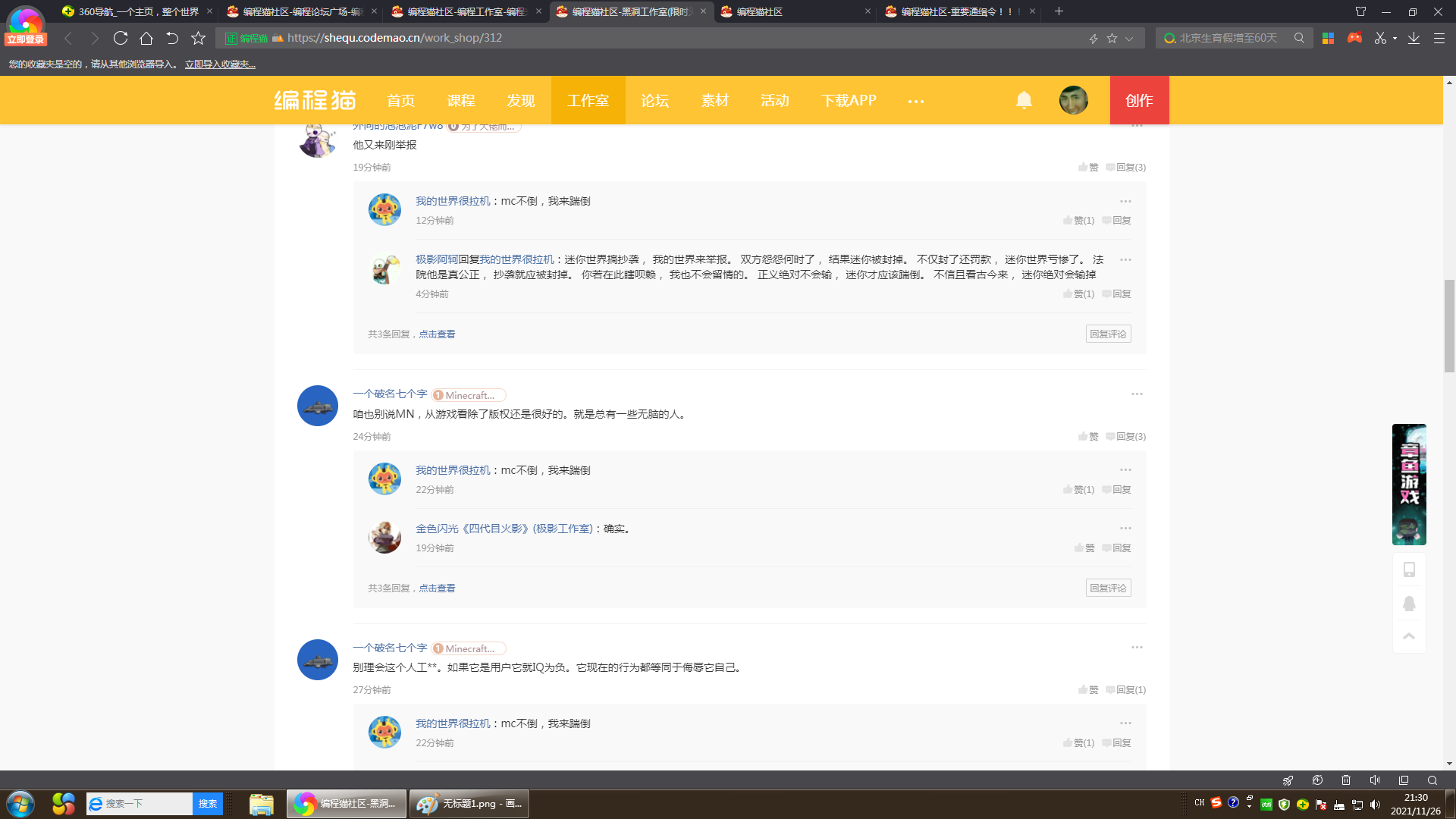Open the … menu on the 12分钟前 reply
The width and height of the screenshot is (1456, 819).
click(1125, 202)
